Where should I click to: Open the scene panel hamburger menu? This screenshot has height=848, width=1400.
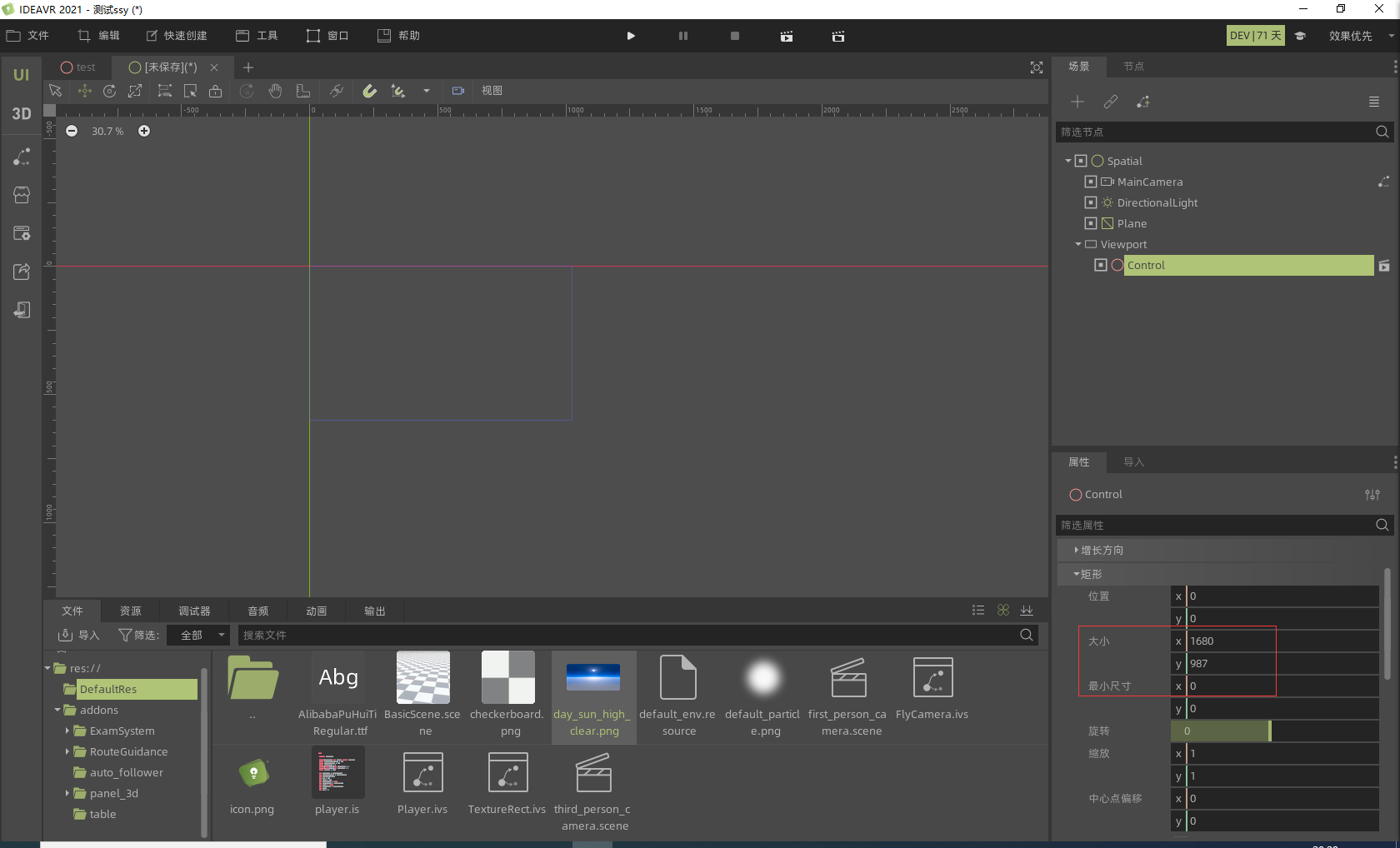pyautogui.click(x=1374, y=102)
